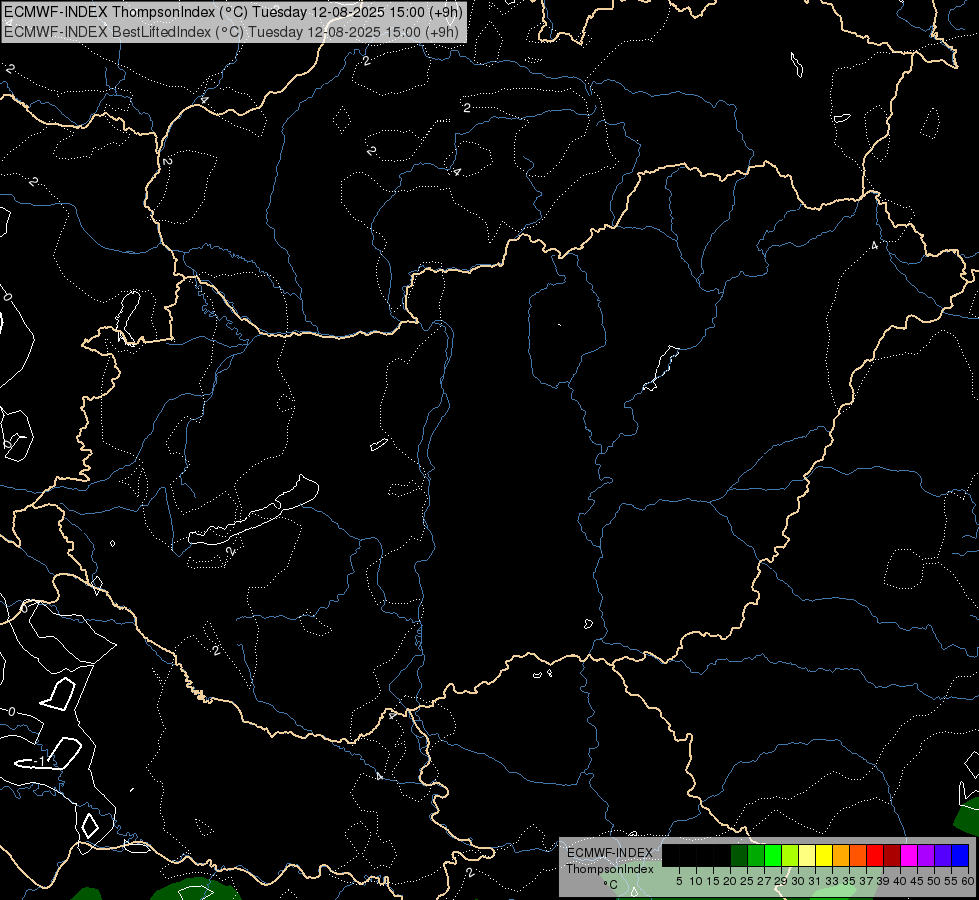Click legend tick value 20

click(731, 881)
